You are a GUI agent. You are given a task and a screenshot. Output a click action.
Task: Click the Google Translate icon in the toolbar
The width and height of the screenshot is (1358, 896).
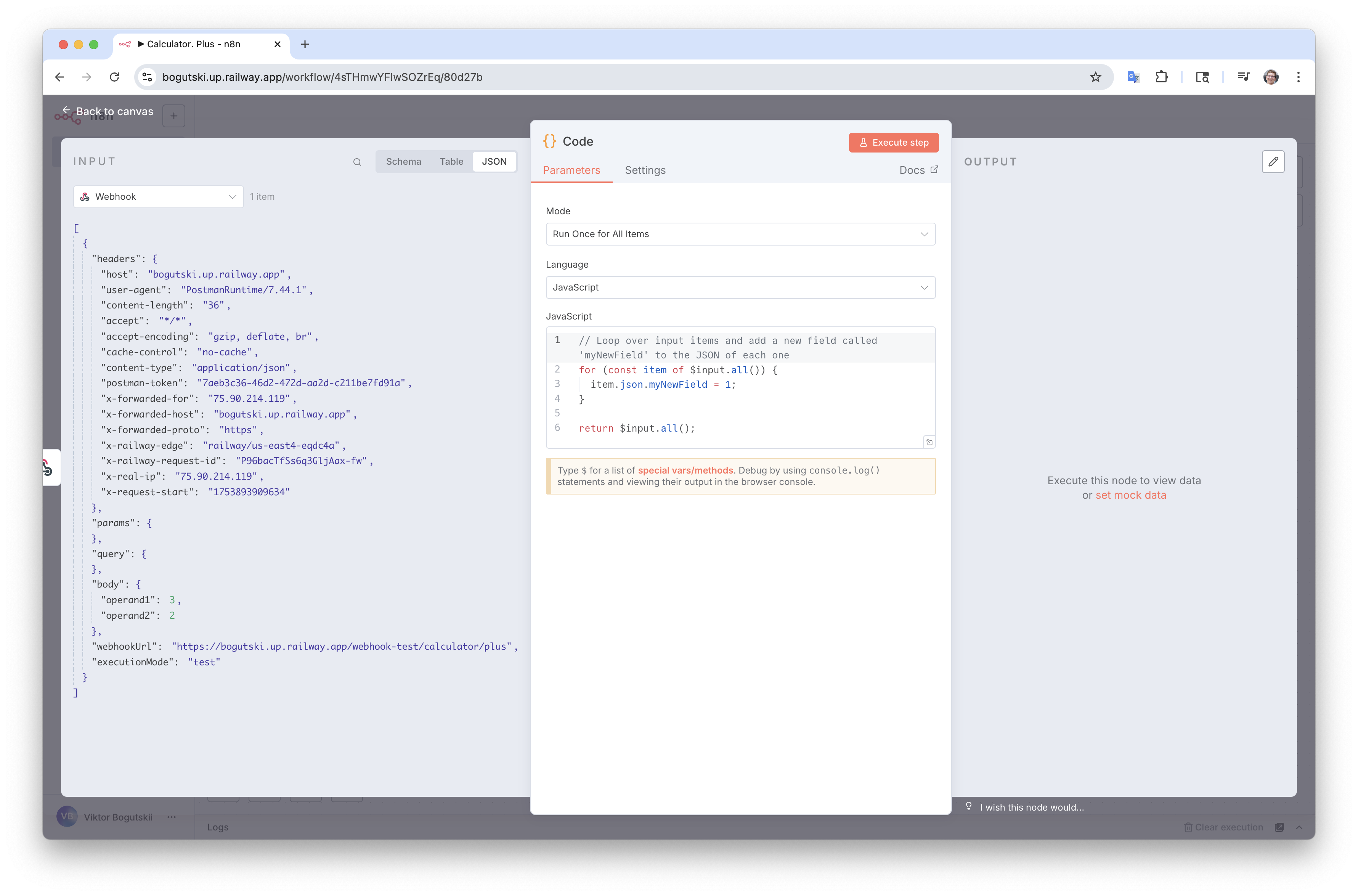[x=1133, y=77]
